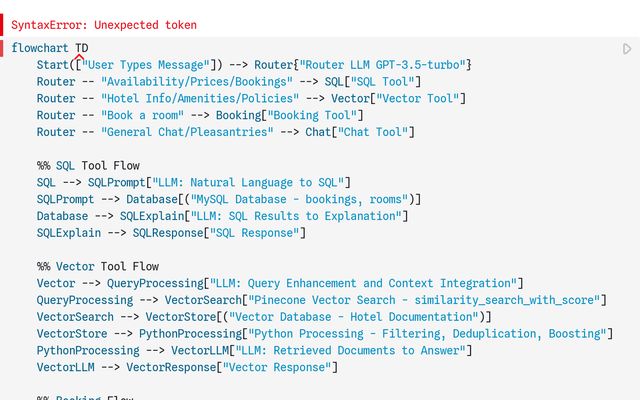Click the "Availability/Prices/Bookings" edge label
The width and height of the screenshot is (640, 400).
[197, 82]
